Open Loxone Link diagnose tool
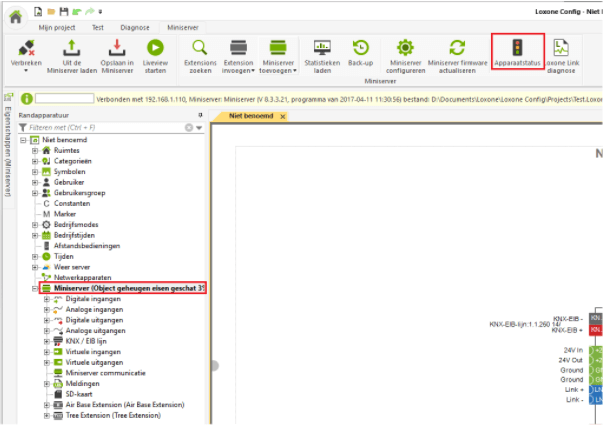This screenshot has width=604, height=438. point(562,49)
